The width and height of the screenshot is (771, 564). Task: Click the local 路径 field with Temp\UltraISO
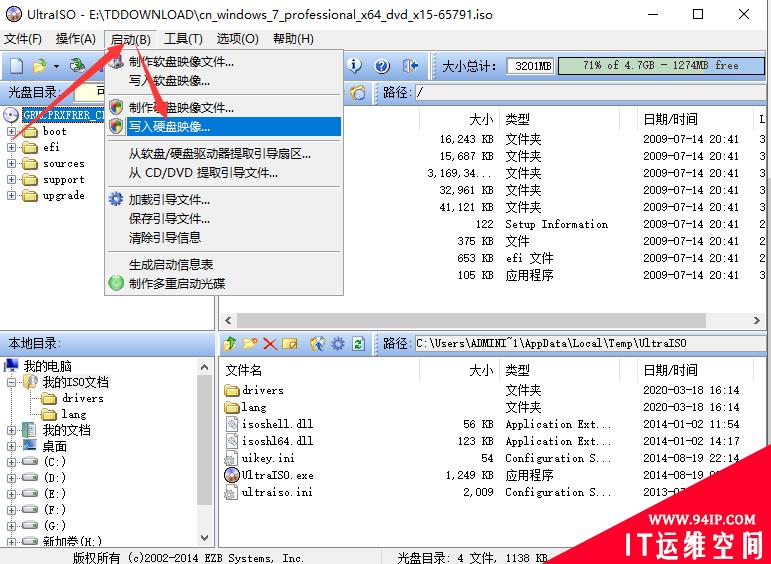pyautogui.click(x=590, y=343)
